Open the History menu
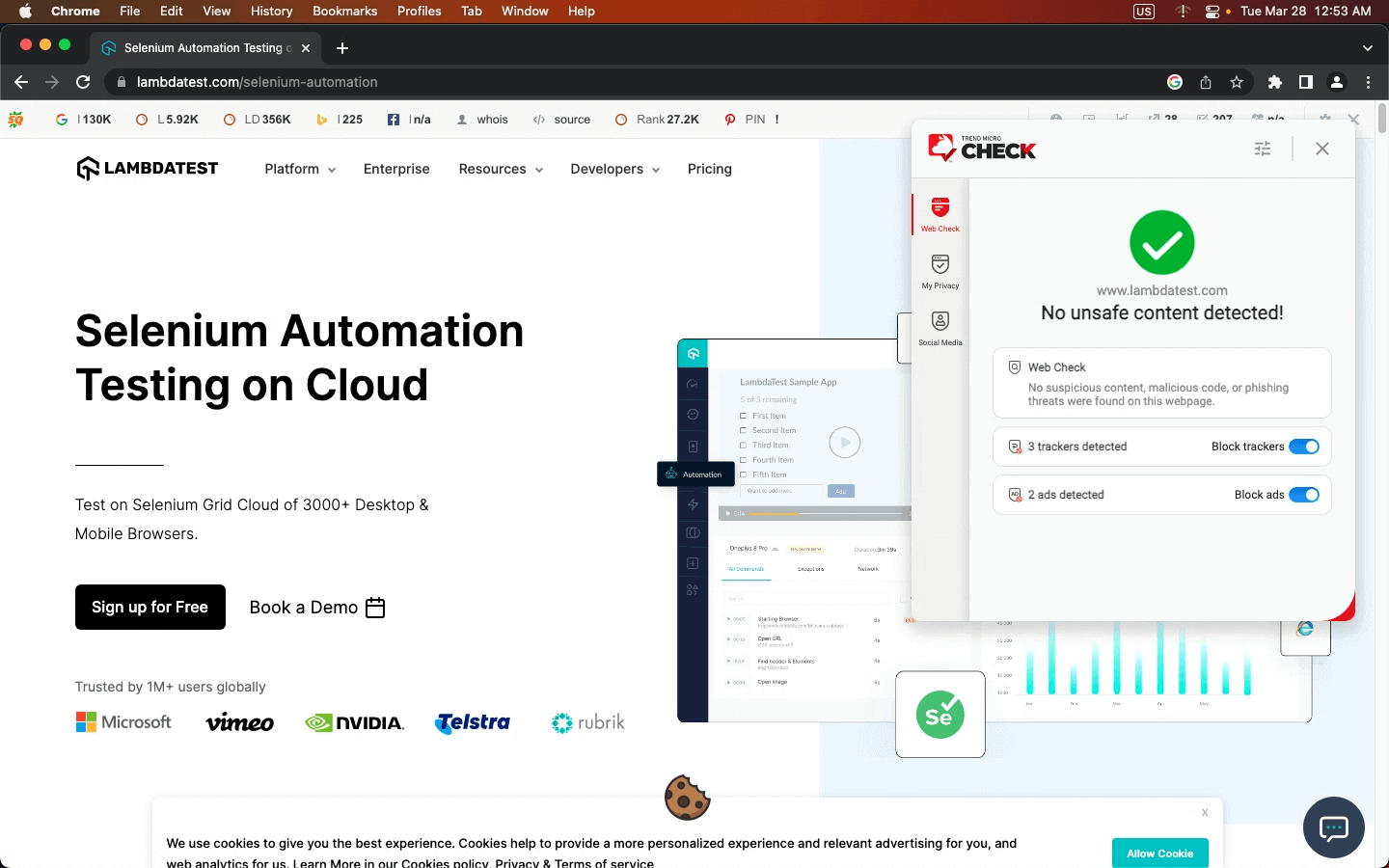This screenshot has height=868, width=1389. [x=271, y=11]
